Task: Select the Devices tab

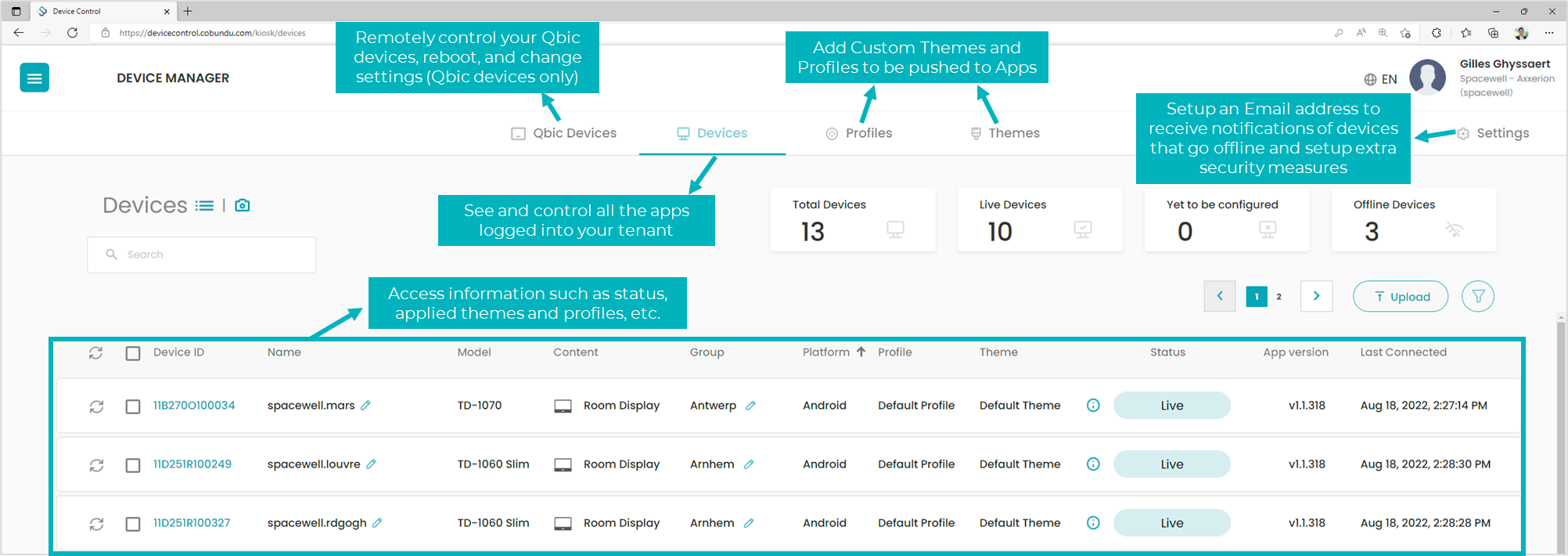Action: 712,133
